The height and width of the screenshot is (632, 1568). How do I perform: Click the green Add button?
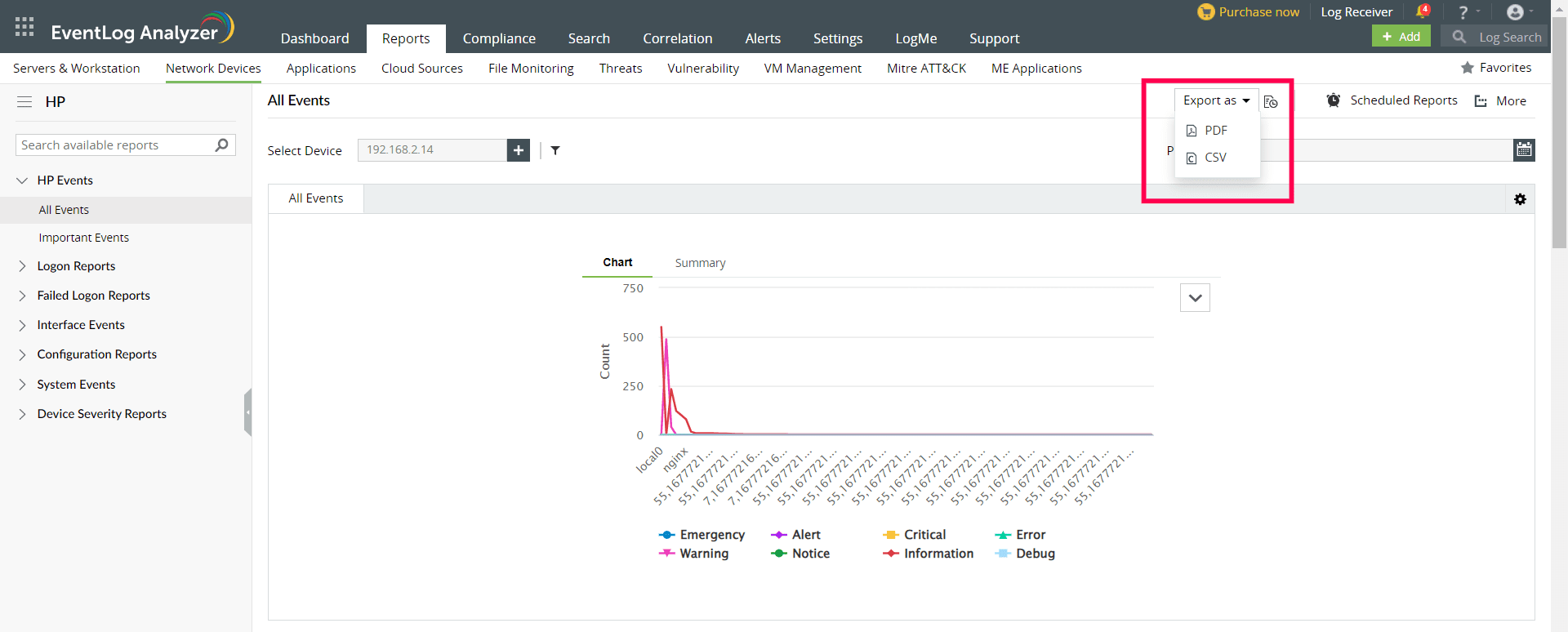click(1401, 37)
